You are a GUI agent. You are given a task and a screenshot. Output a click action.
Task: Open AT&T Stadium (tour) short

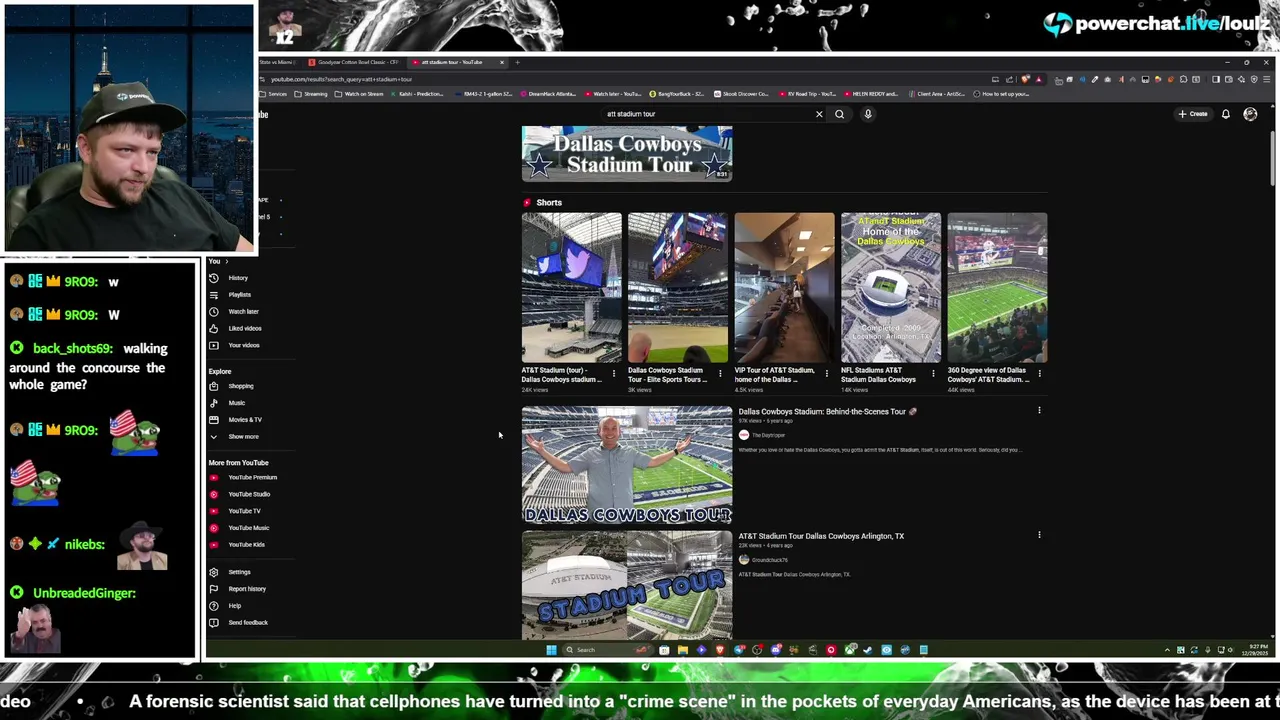pos(571,287)
